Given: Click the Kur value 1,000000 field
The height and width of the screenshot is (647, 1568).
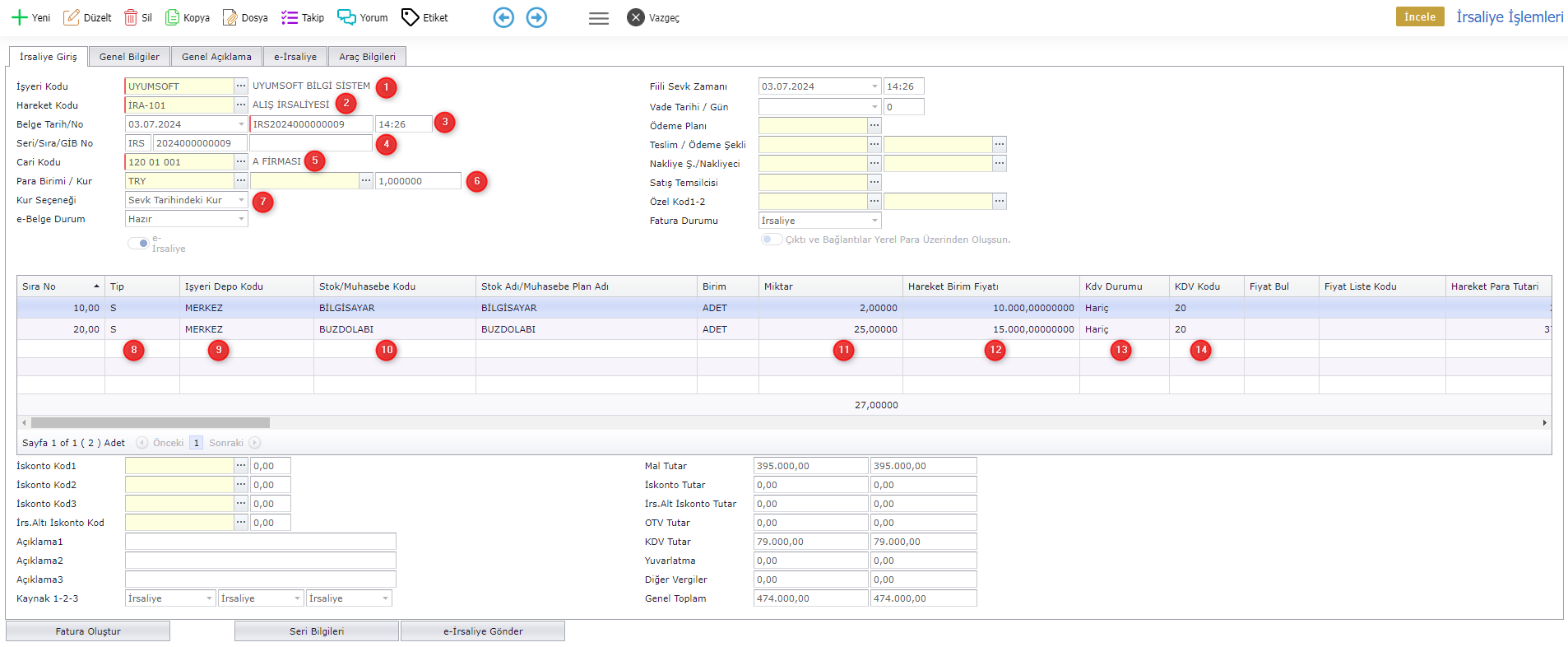Looking at the screenshot, I should pos(418,181).
